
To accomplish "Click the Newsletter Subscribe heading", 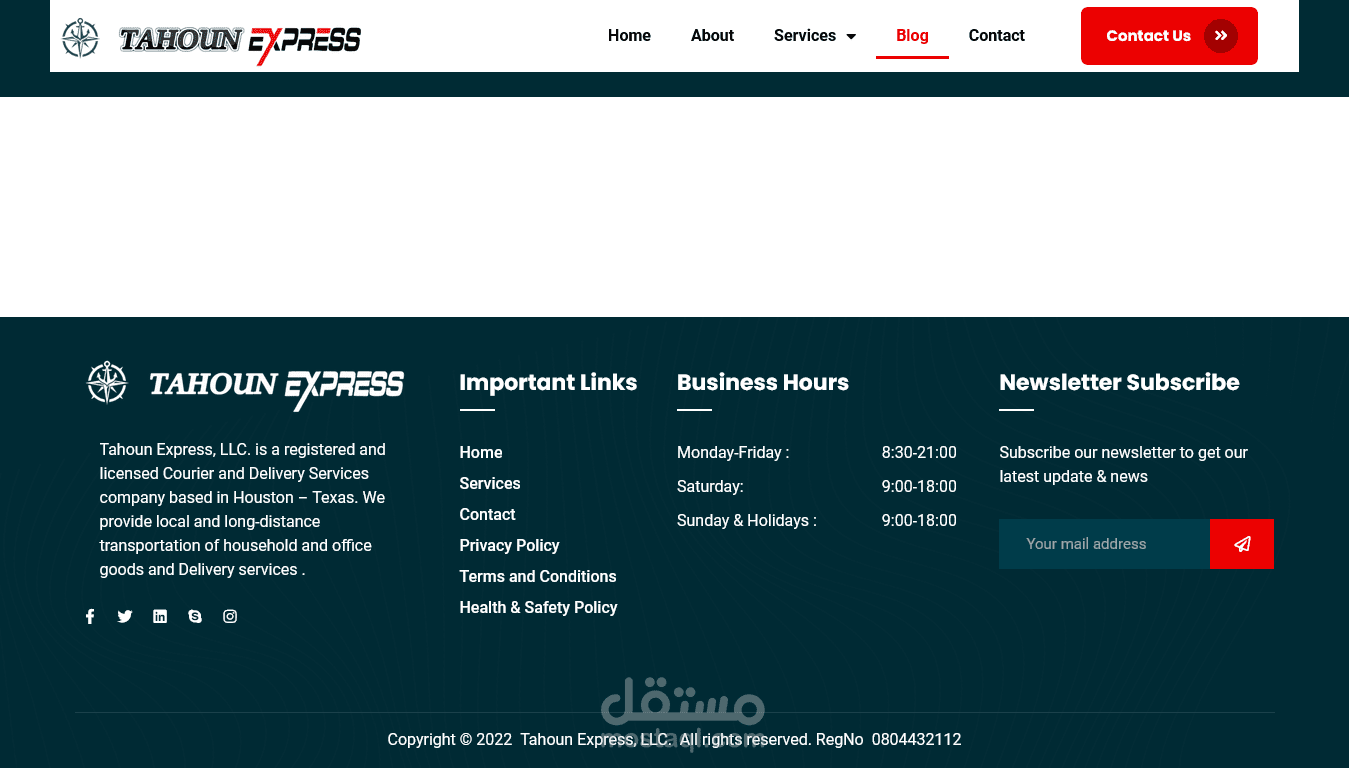I will coord(1119,383).
